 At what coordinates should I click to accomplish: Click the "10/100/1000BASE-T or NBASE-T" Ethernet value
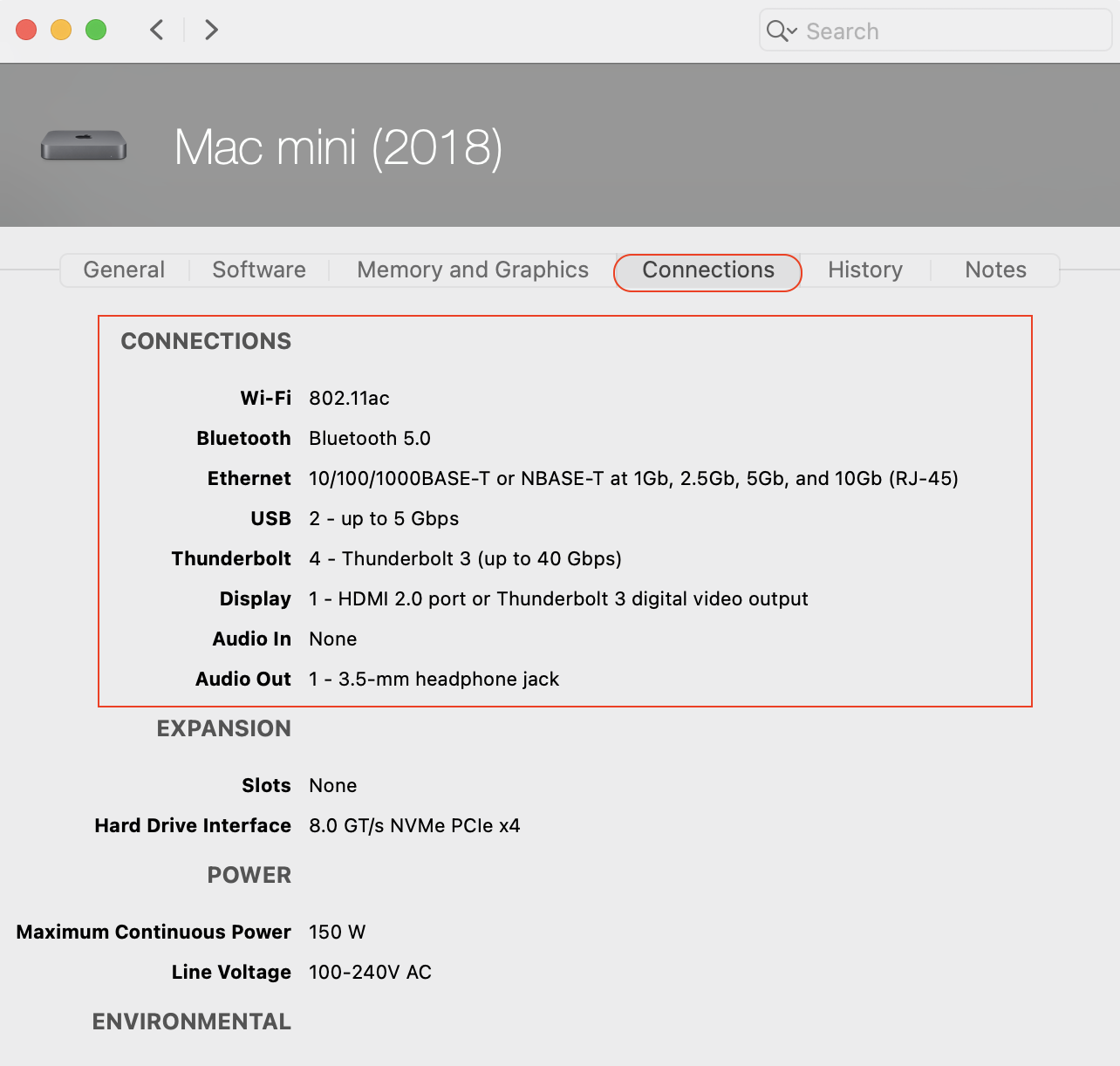click(x=633, y=478)
